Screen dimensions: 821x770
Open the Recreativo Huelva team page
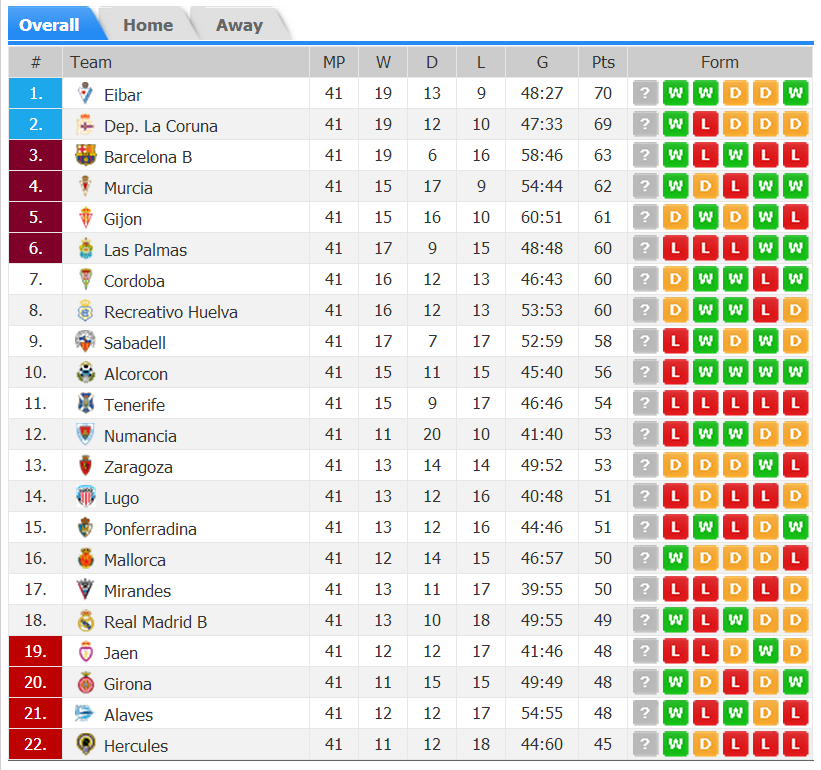(x=170, y=312)
